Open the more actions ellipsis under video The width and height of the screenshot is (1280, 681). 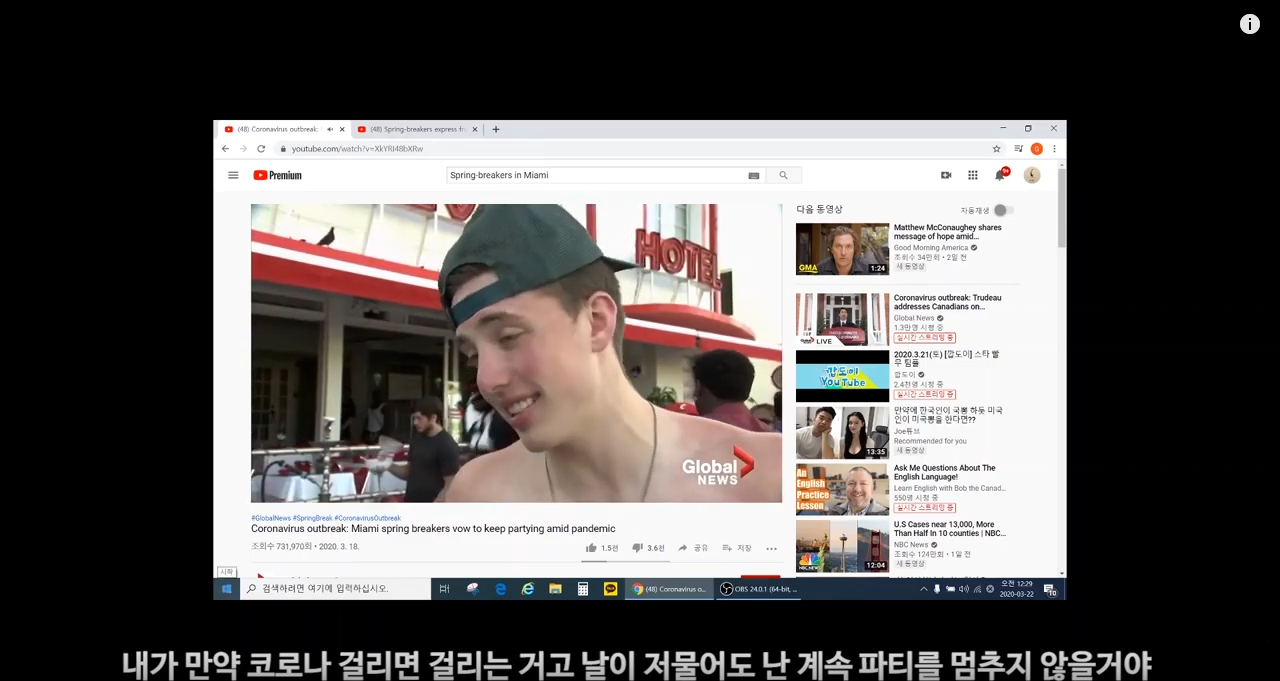[x=771, y=548]
